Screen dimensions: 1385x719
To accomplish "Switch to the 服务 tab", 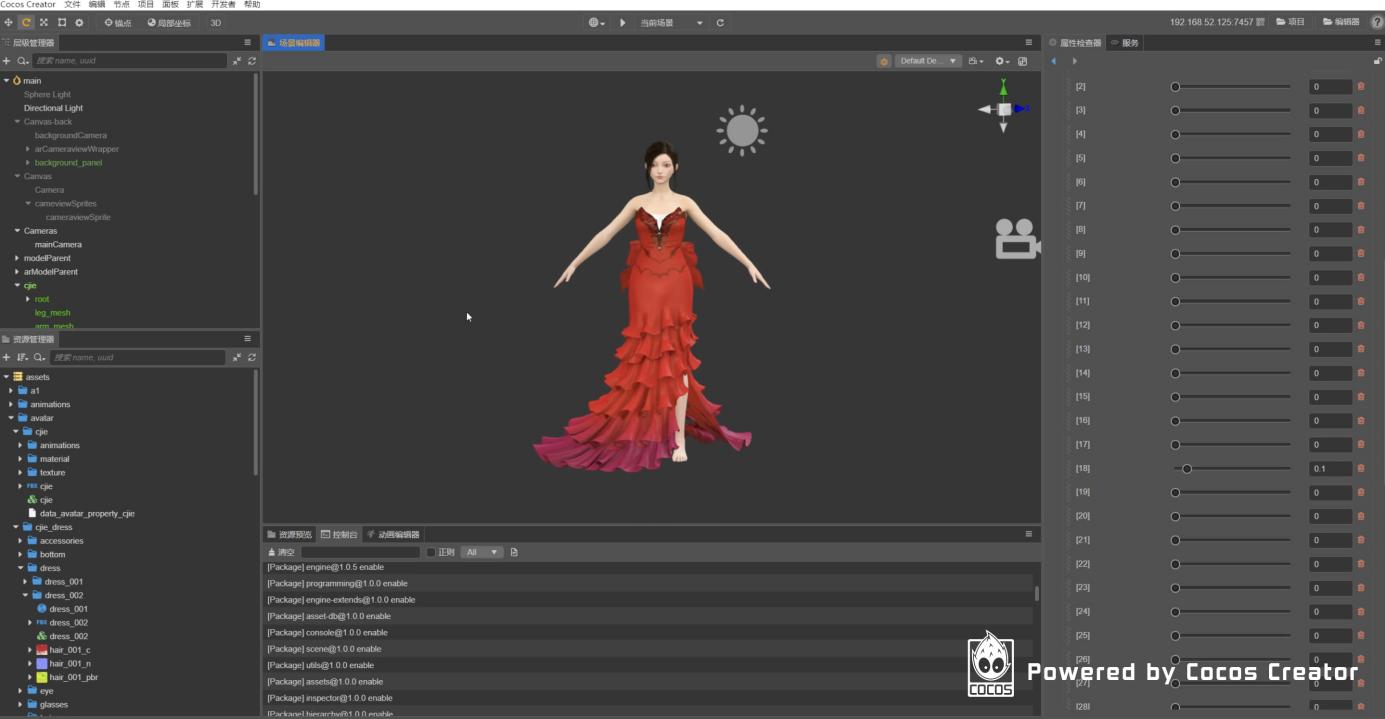I will (x=1125, y=43).
